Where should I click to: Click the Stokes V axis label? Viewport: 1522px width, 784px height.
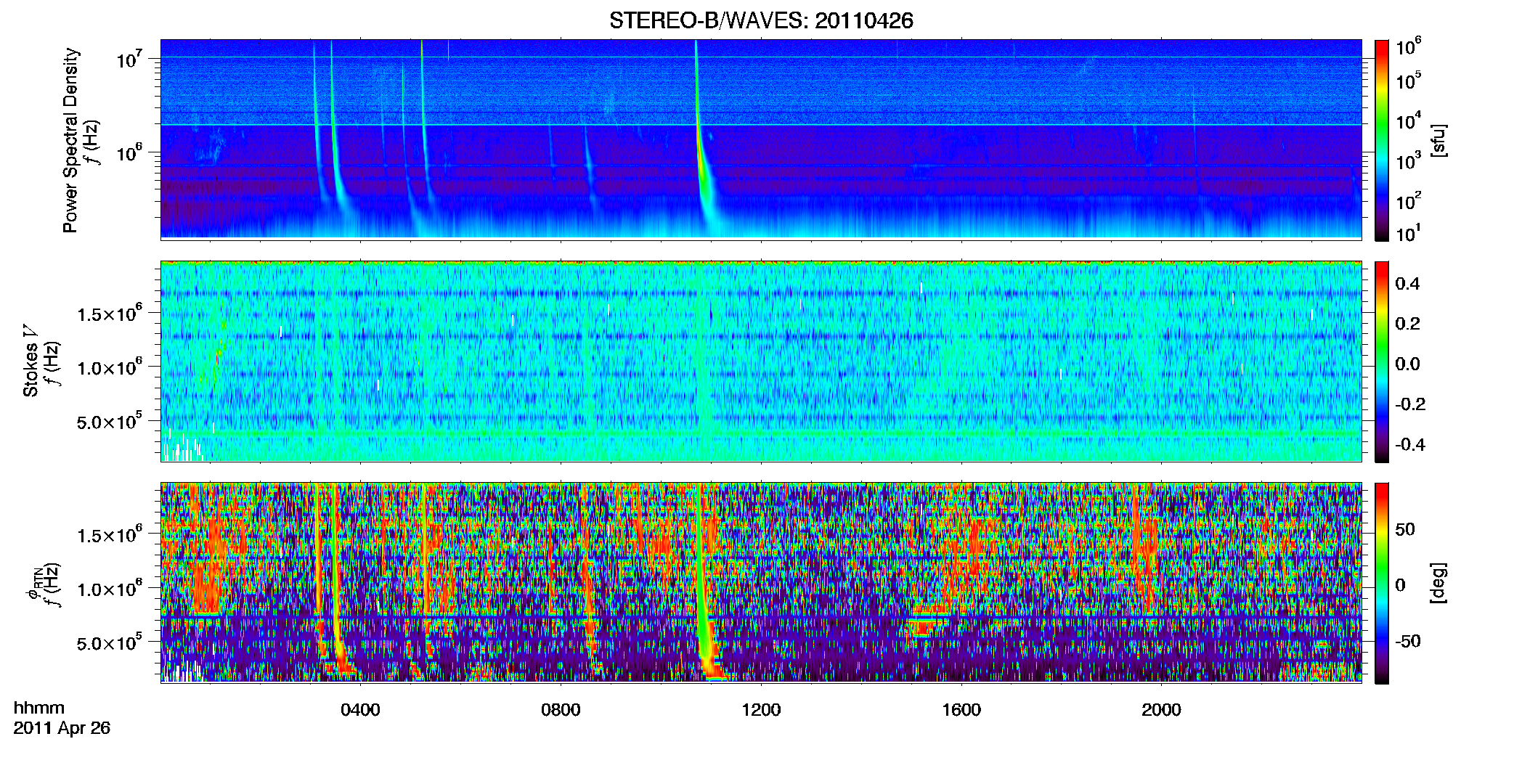(30, 361)
